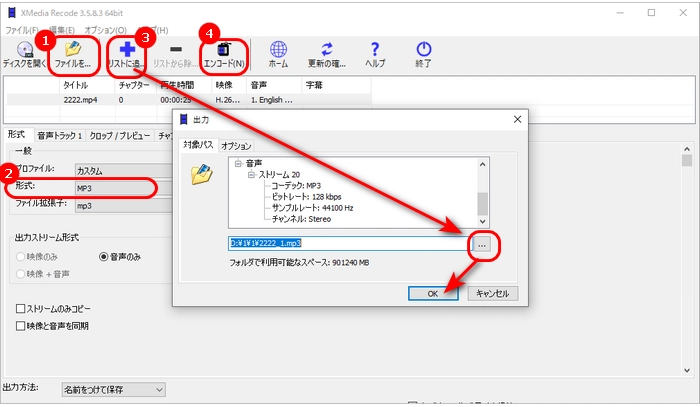
Task: Collapse the ストリーム 20 tree node
Action: 251,174
